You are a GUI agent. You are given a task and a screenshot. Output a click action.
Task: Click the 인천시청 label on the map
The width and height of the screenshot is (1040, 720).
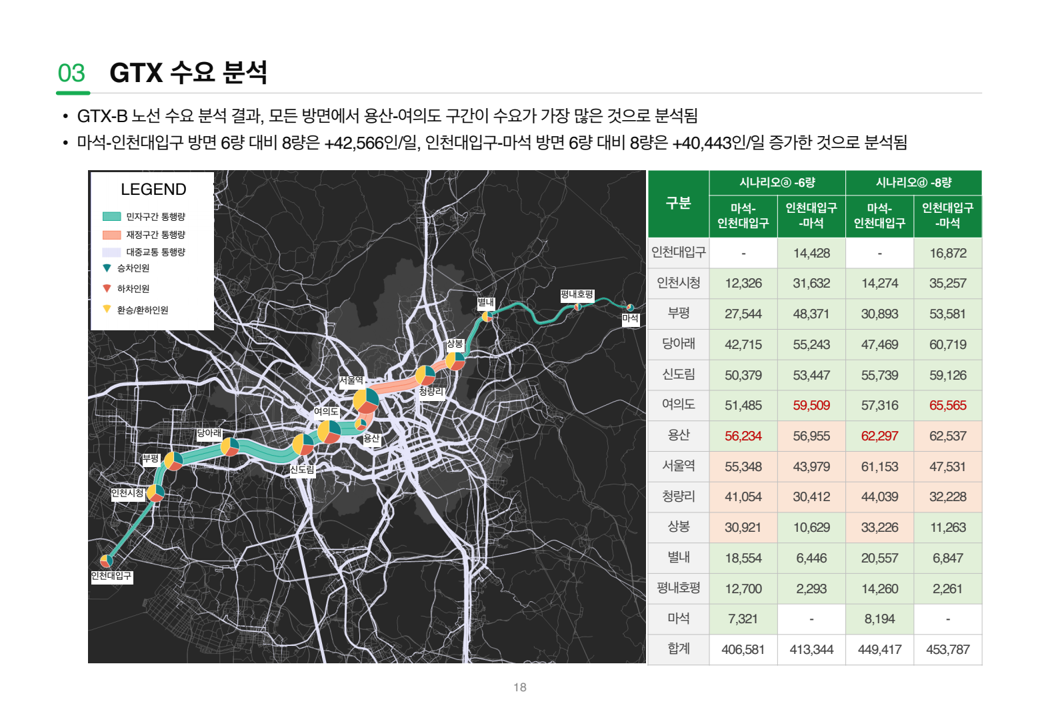coord(127,493)
